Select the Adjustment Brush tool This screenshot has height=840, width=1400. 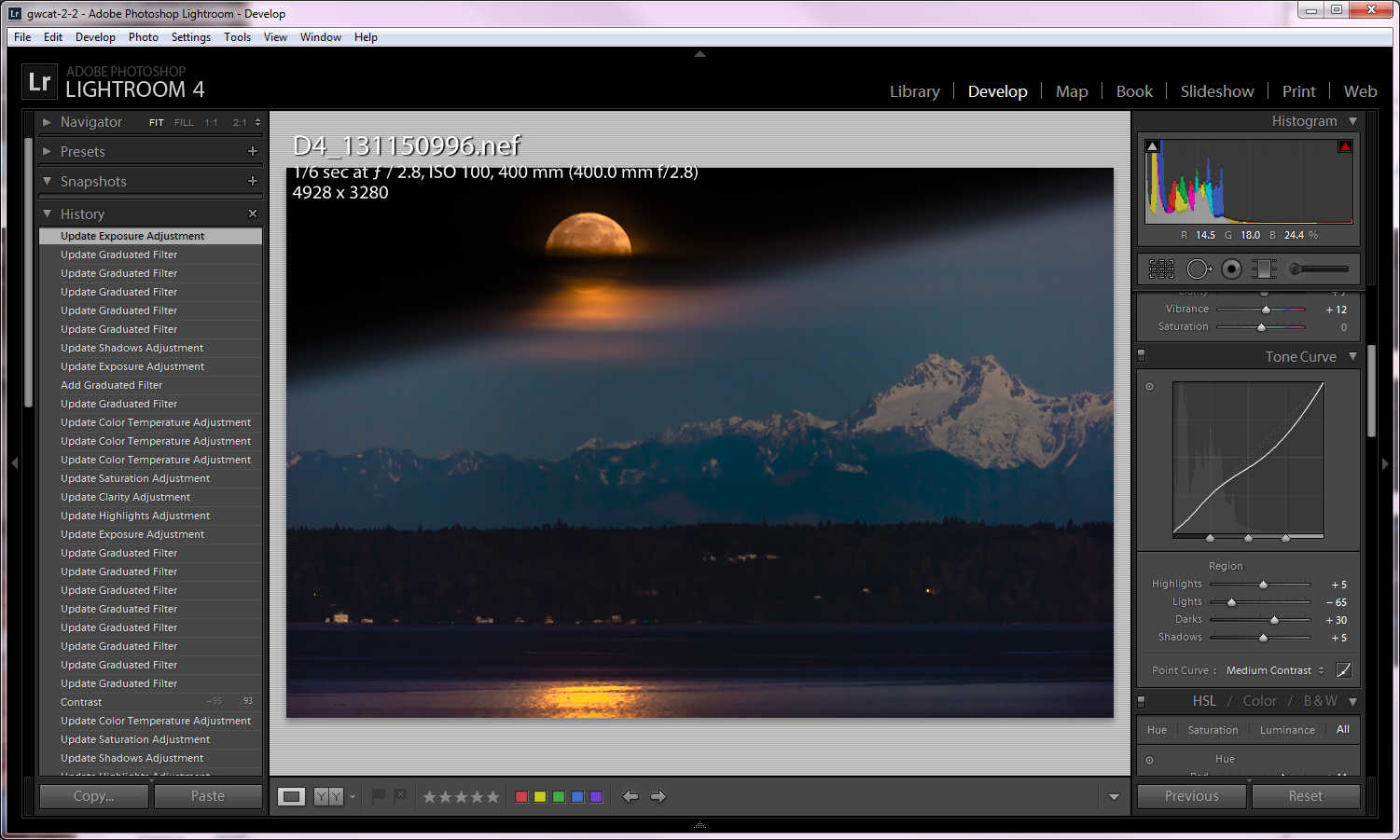tap(1318, 269)
